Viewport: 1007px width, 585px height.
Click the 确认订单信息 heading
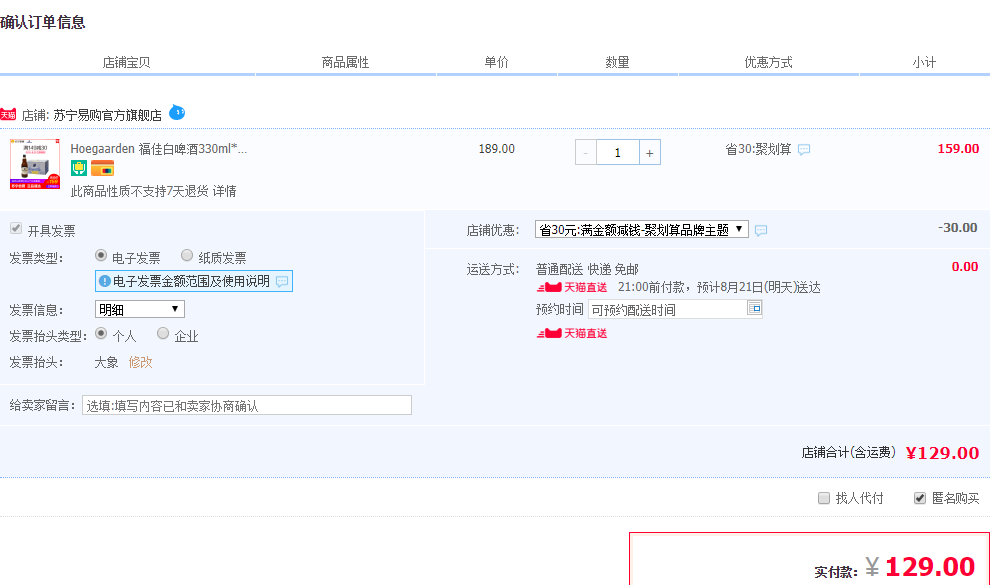coord(42,22)
